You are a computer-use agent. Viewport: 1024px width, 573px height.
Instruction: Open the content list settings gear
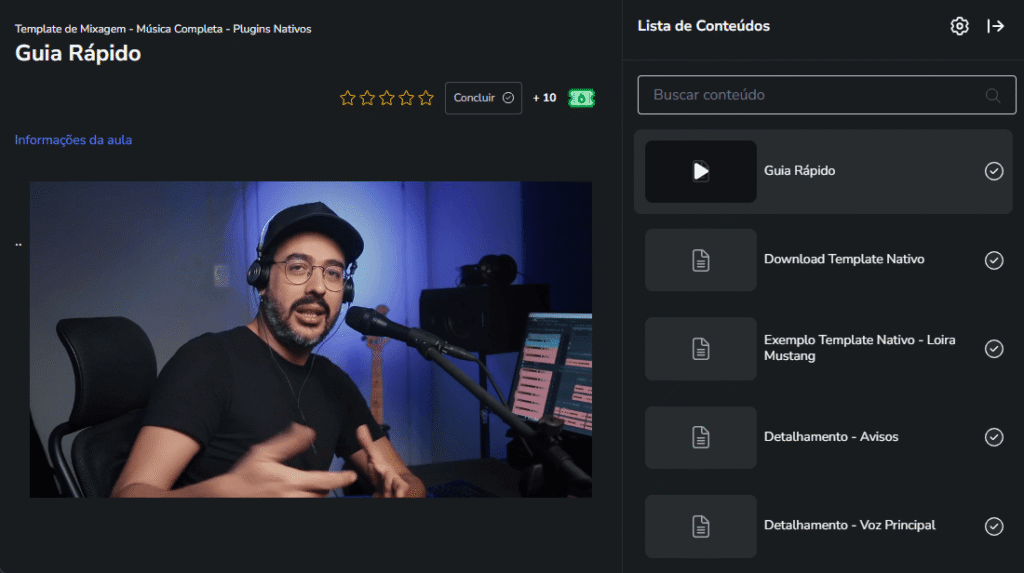(x=959, y=26)
